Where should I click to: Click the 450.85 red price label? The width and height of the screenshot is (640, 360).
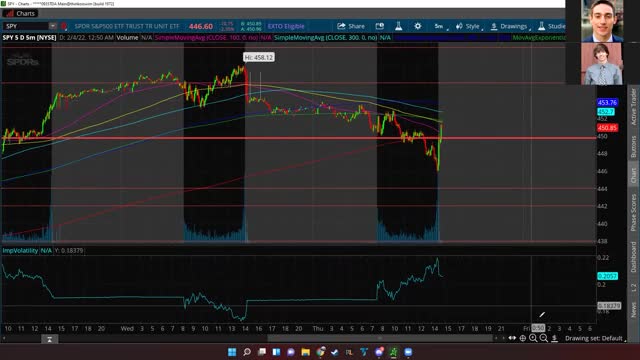pyautogui.click(x=607, y=128)
